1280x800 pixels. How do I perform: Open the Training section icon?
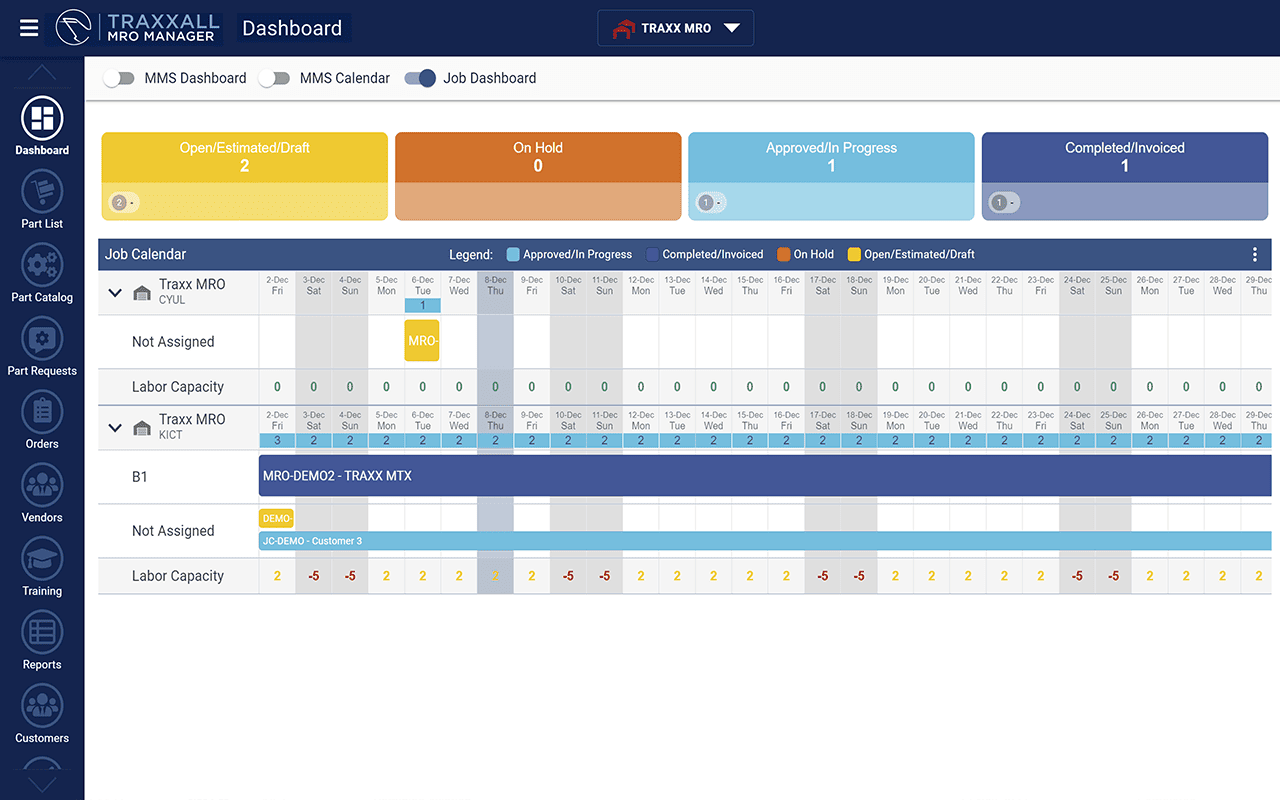[x=42, y=559]
